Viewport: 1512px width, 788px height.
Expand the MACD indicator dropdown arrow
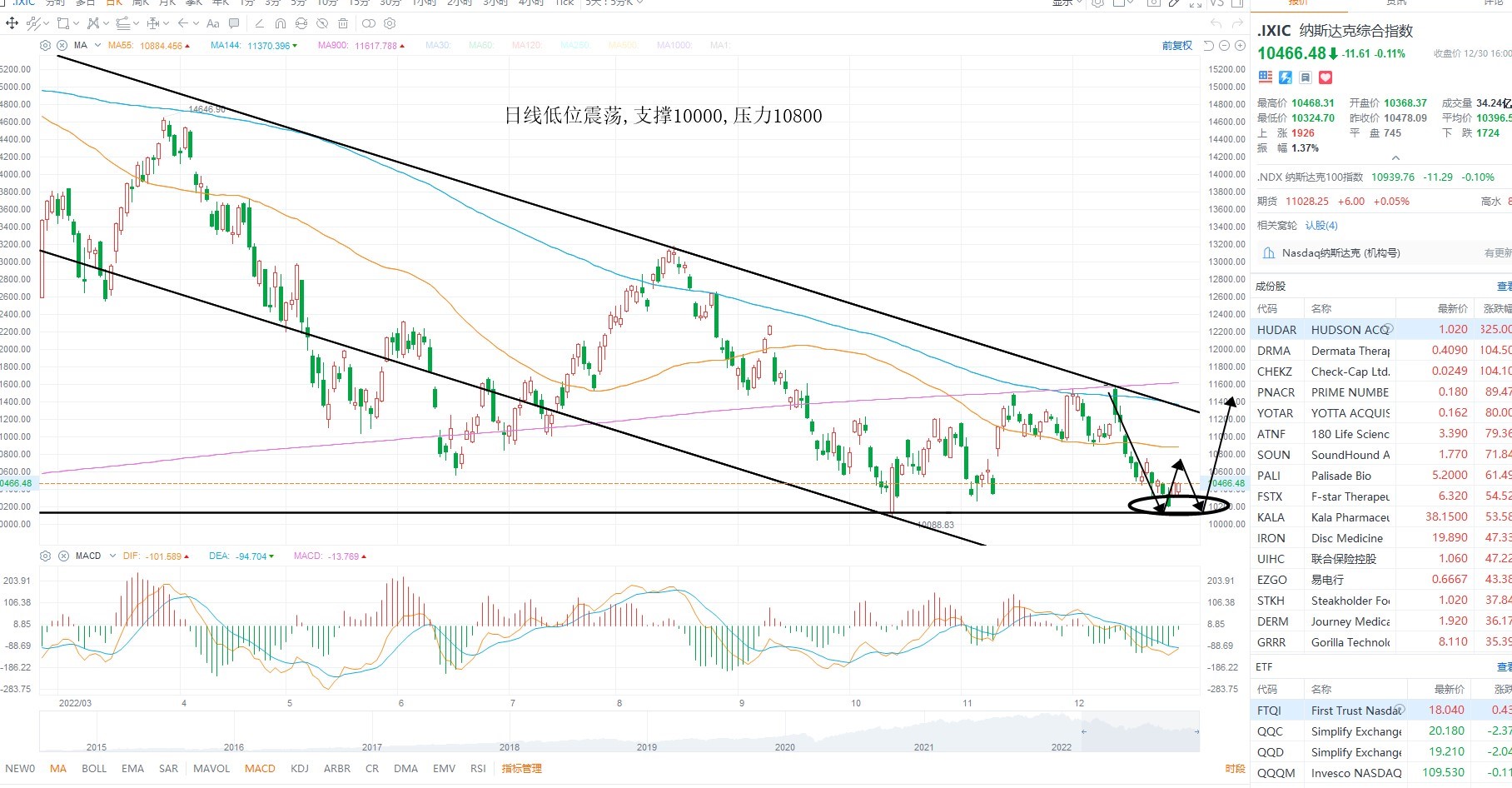(x=112, y=556)
